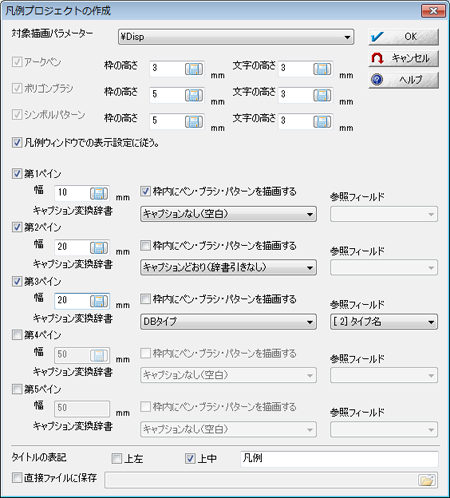
Task: Enable 上左 title position checkbox
Action: tap(116, 459)
